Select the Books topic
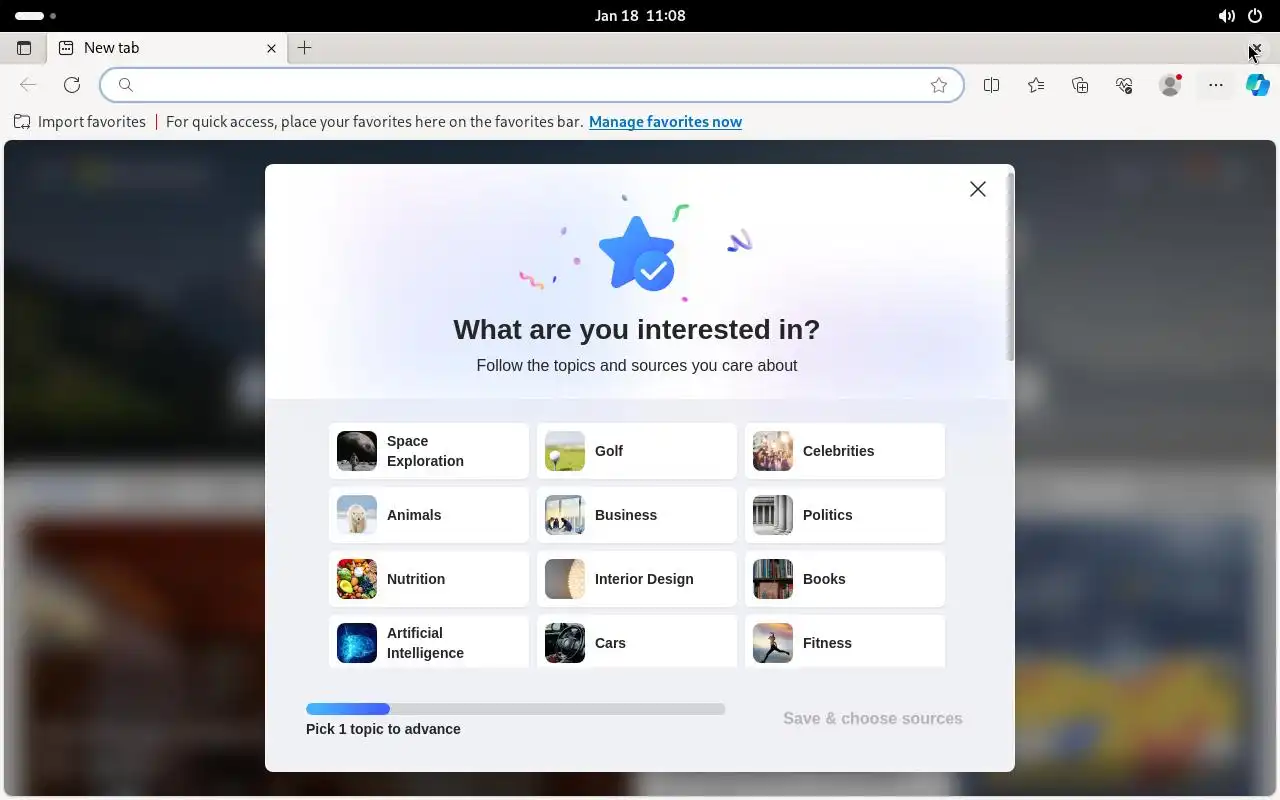The height and width of the screenshot is (800, 1280). (845, 579)
